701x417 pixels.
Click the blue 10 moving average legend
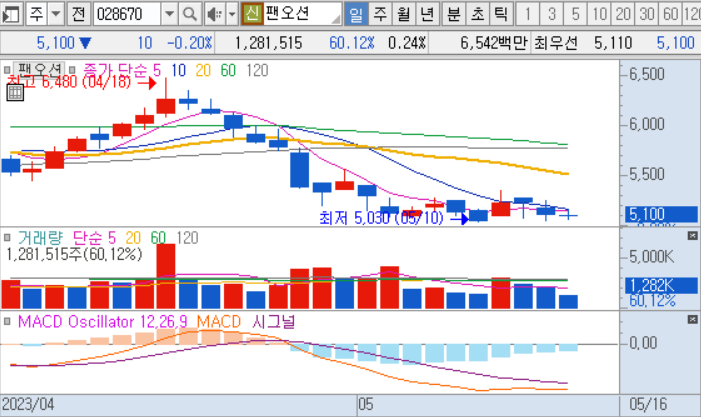(x=178, y=70)
